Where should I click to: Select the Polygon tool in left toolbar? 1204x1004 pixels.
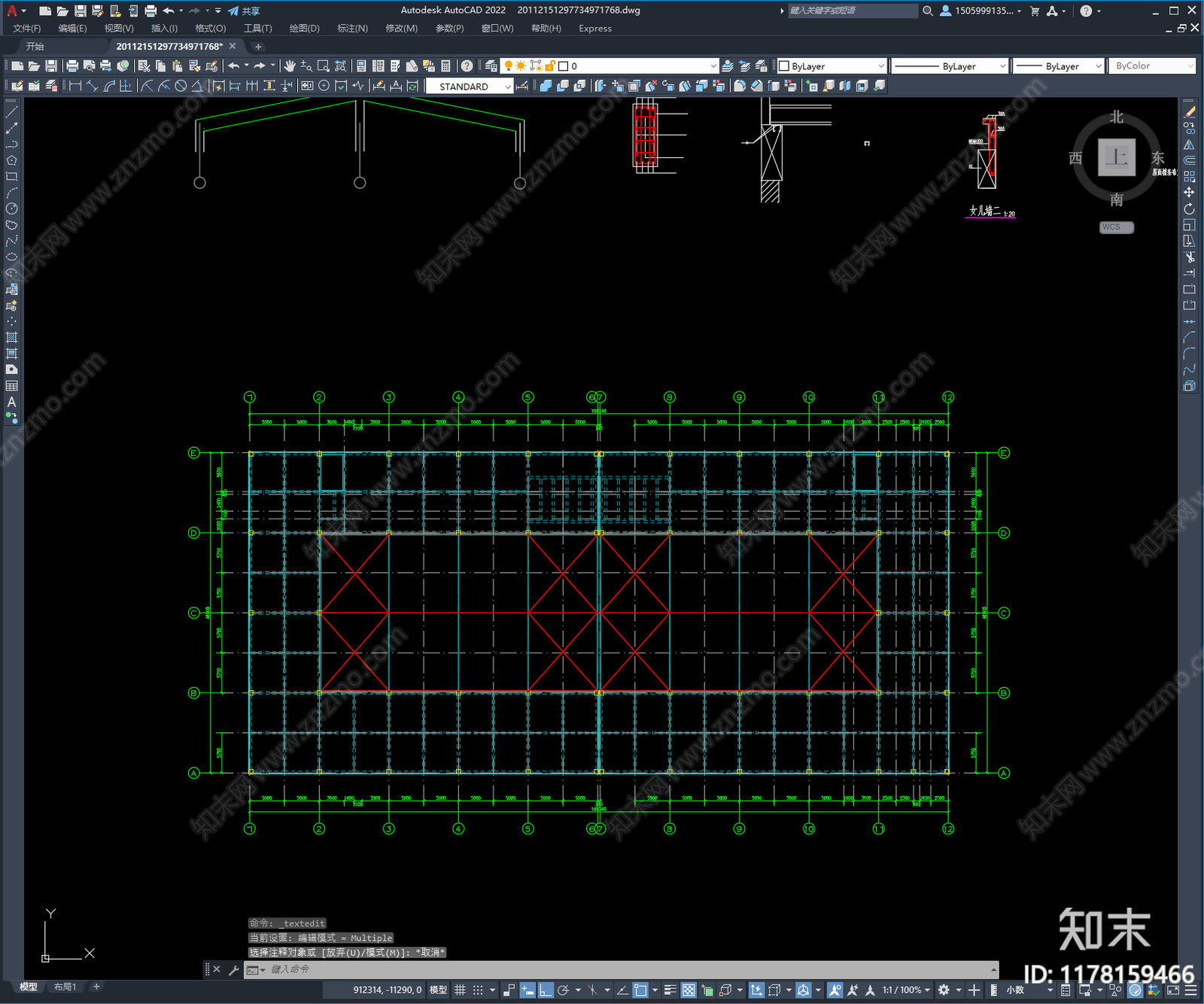click(11, 160)
